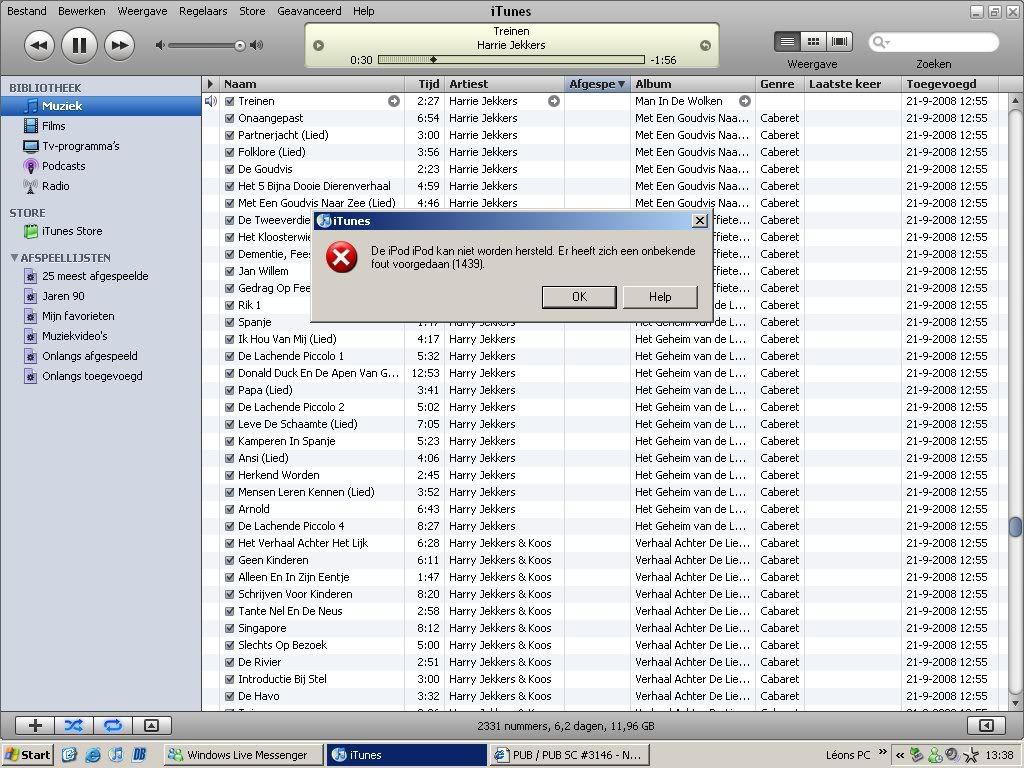Click the Afgespeeld column sort arrow

[x=621, y=84]
